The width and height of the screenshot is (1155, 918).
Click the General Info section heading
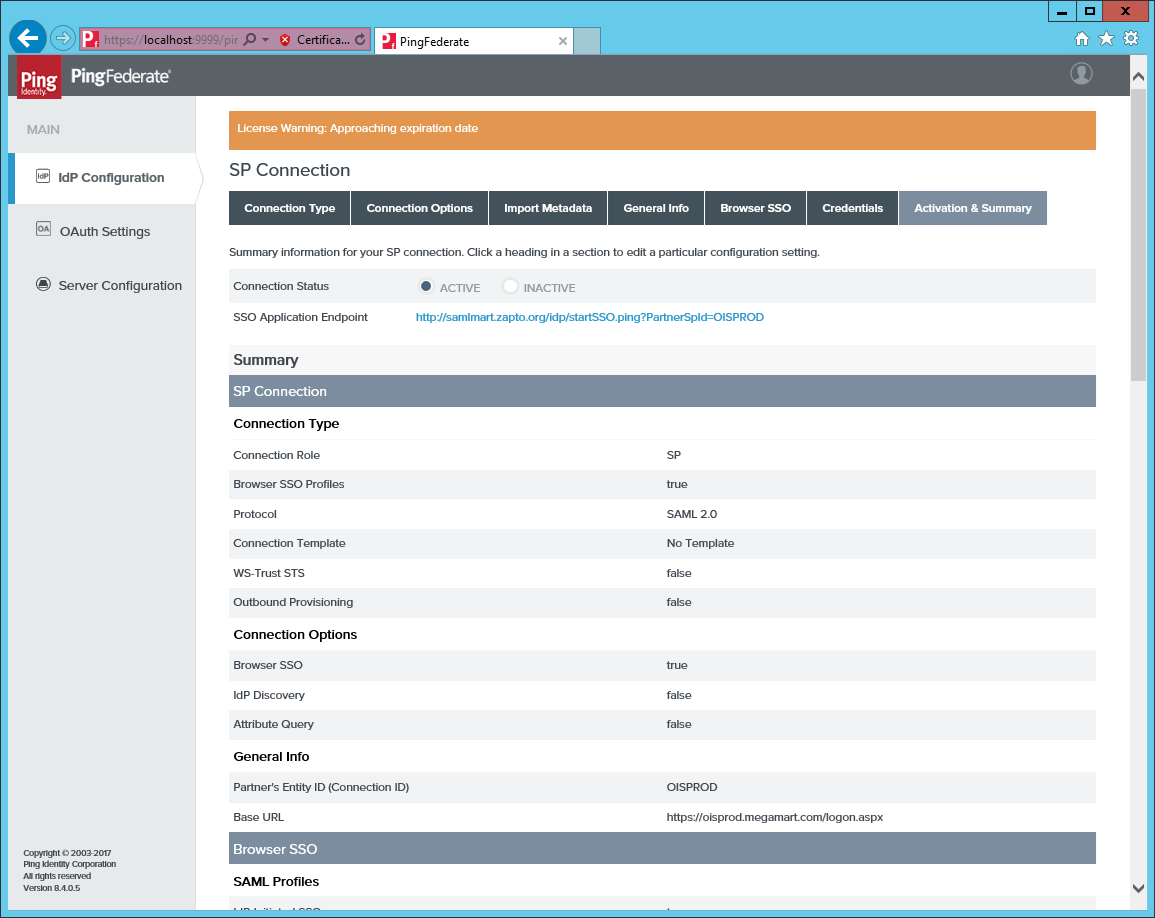[271, 757]
